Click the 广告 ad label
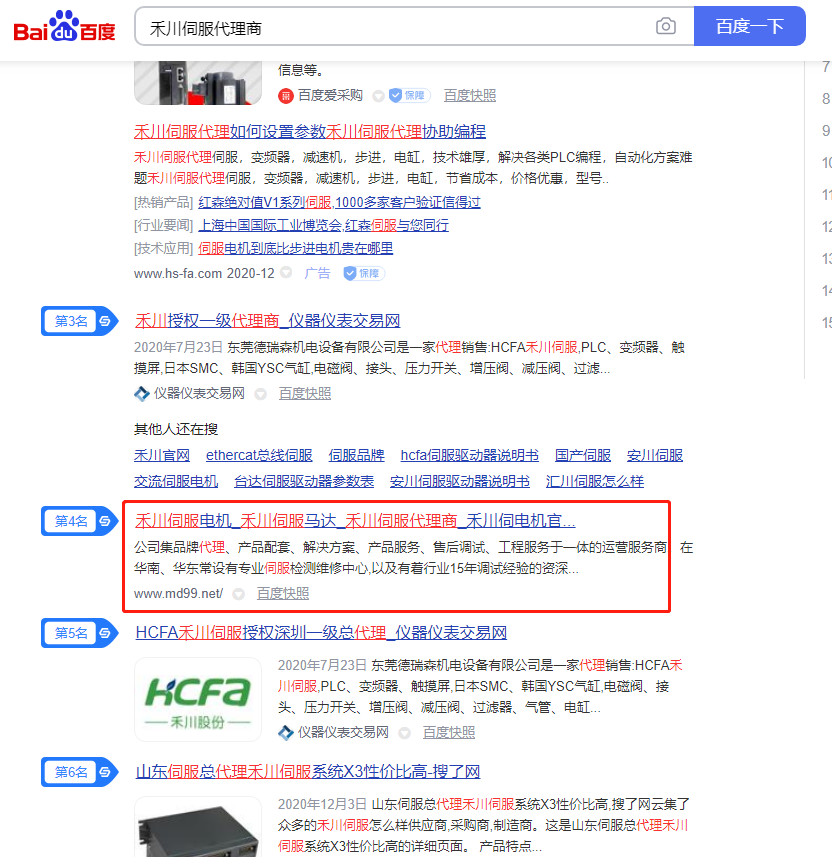832x857 pixels. [x=317, y=273]
